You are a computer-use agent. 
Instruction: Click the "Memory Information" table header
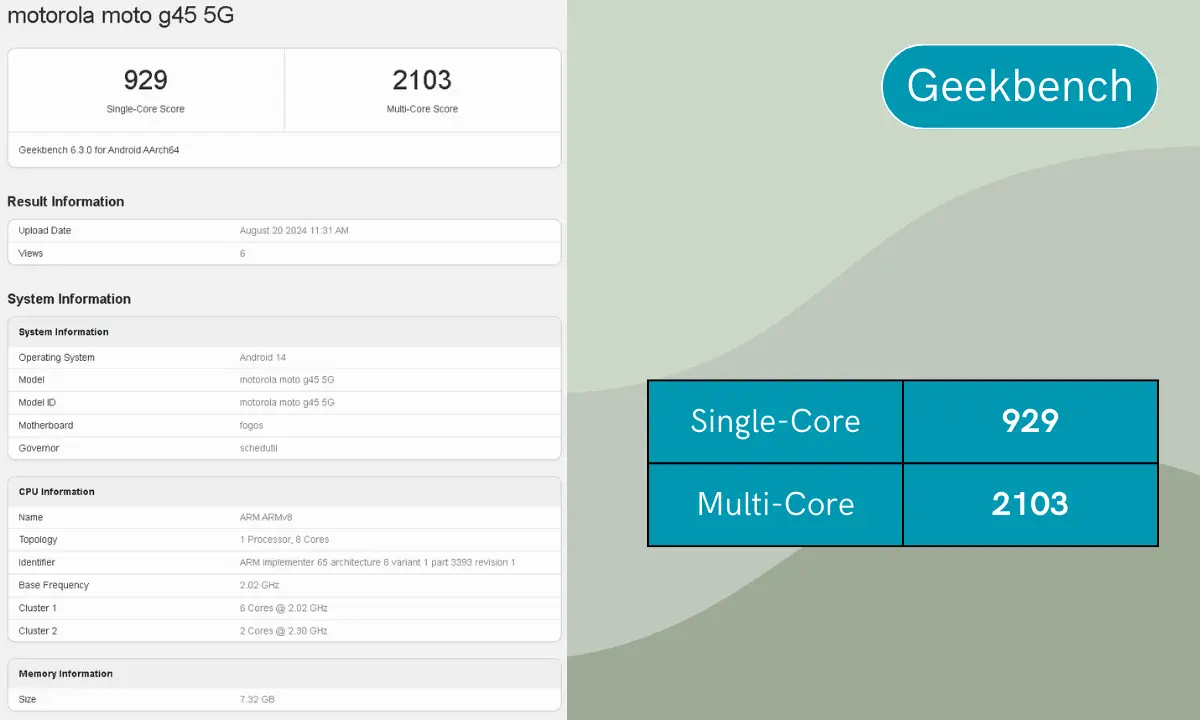click(x=284, y=674)
